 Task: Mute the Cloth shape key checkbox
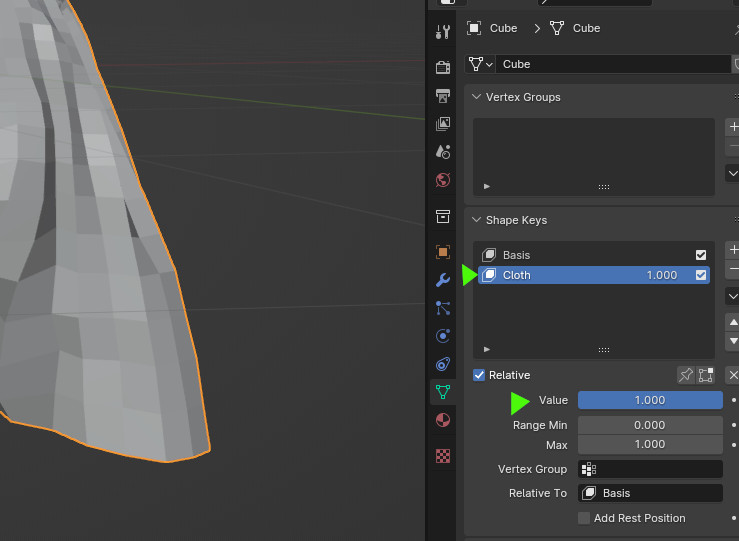point(701,275)
